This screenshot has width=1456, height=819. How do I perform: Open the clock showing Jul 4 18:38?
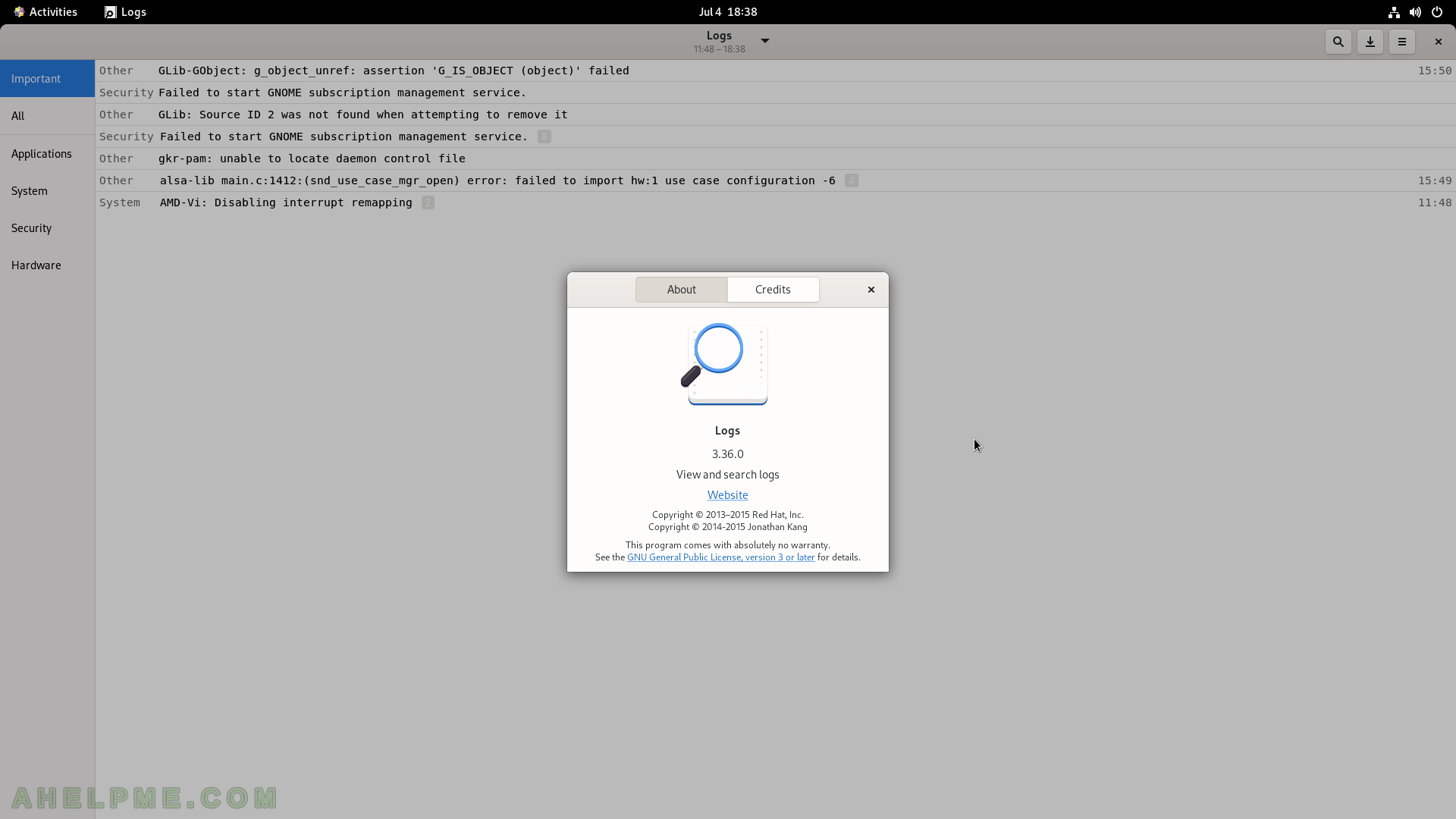pos(728,12)
